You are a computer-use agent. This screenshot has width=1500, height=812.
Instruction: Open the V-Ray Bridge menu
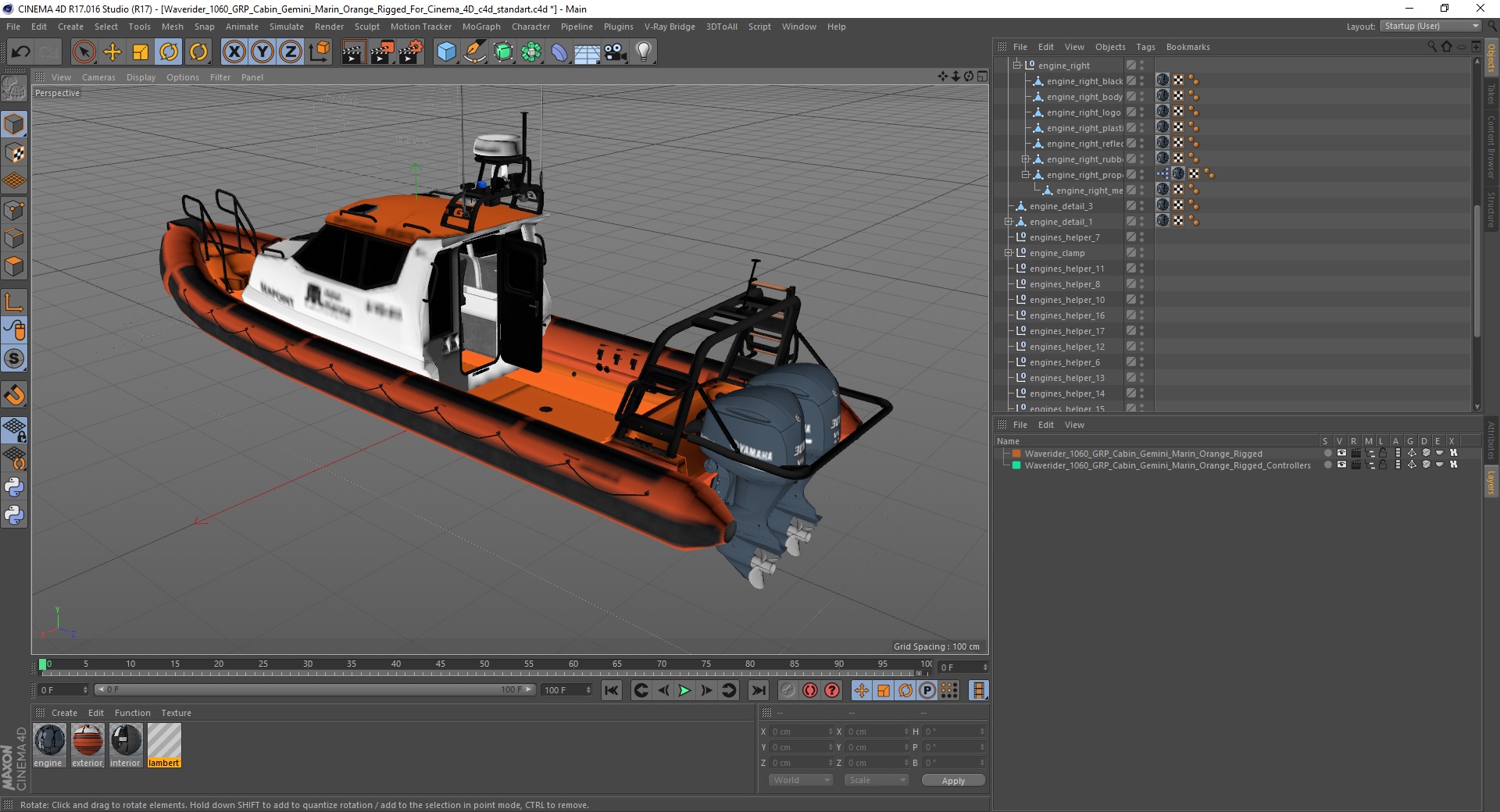[x=670, y=27]
